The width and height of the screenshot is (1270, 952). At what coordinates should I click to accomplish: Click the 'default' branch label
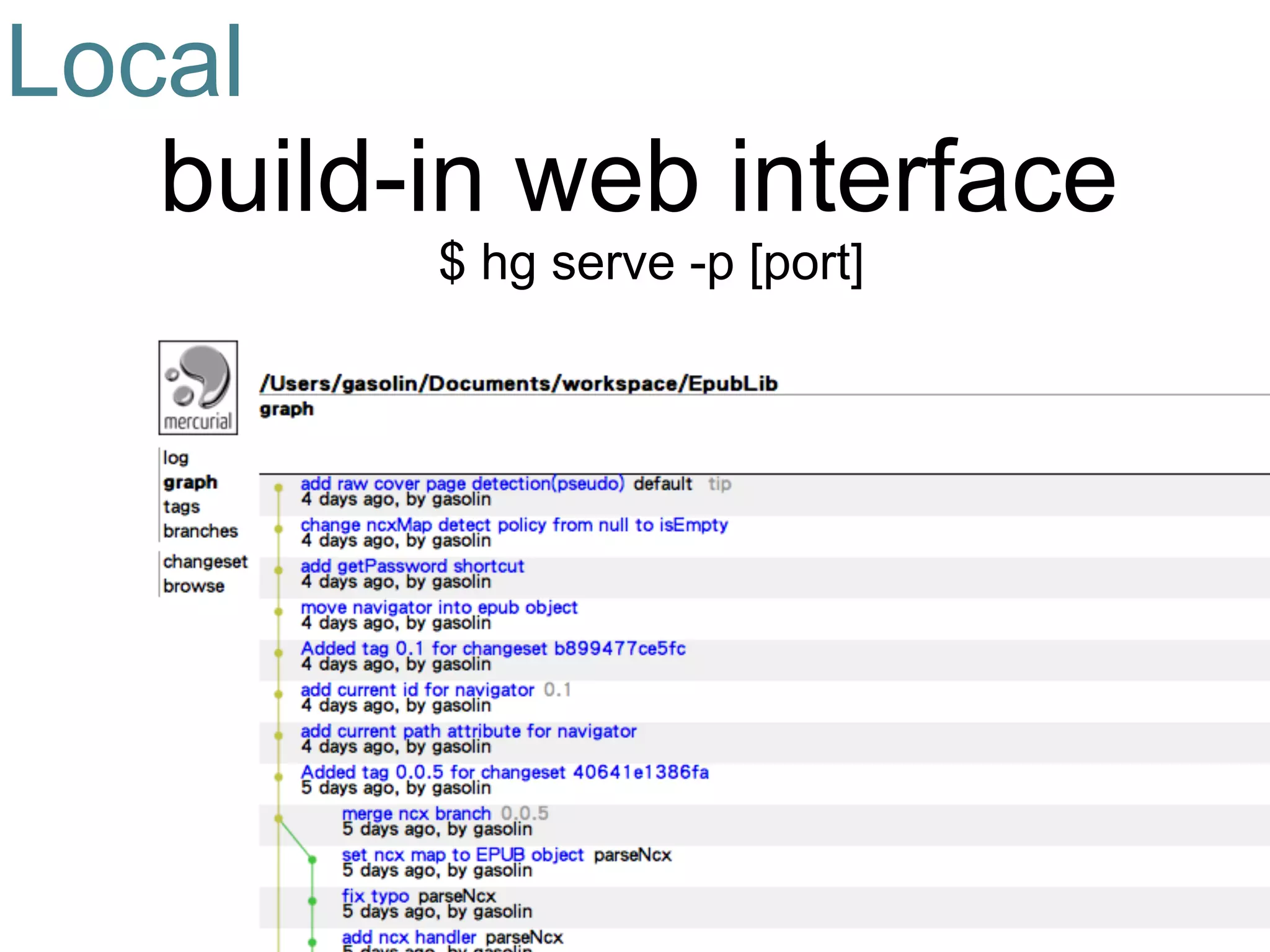pos(662,483)
